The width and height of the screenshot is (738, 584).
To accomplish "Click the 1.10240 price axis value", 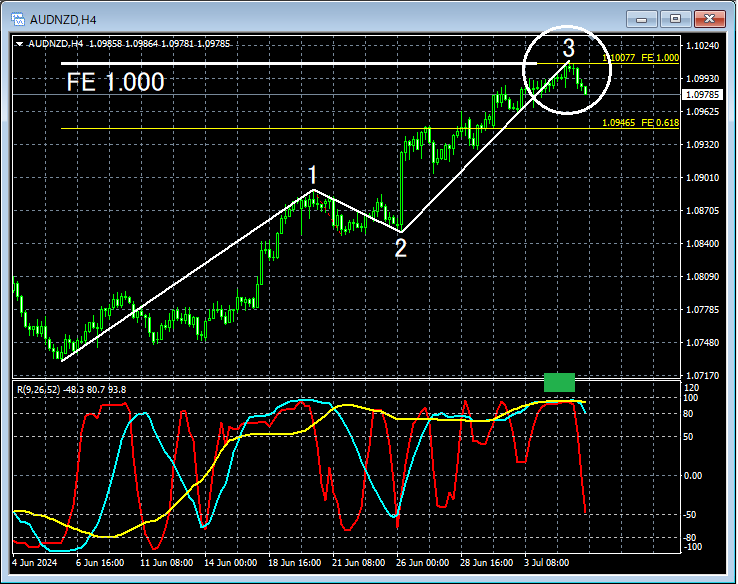I will 703,46.
